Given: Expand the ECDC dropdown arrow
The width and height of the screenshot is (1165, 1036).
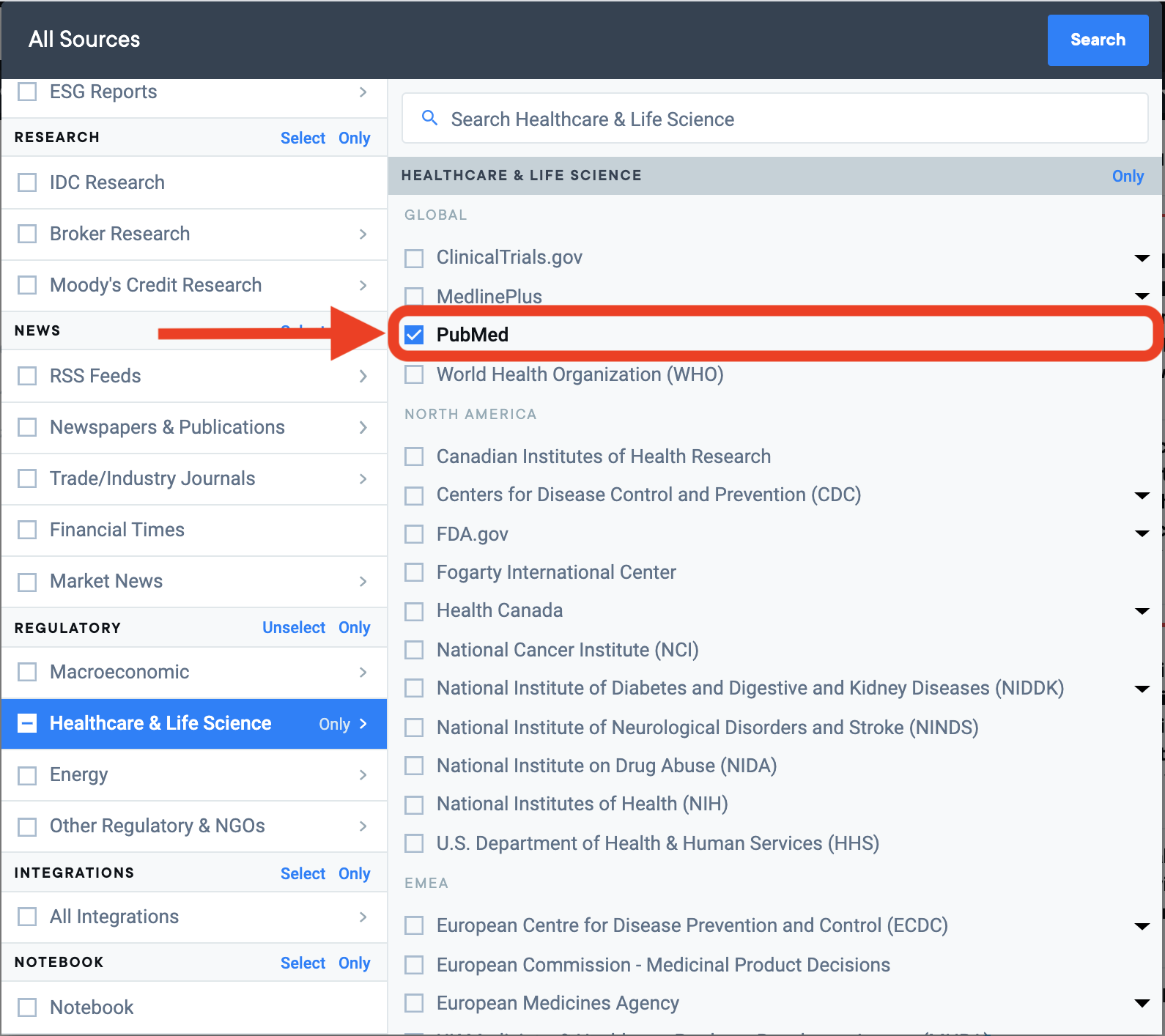Looking at the screenshot, I should point(1142,926).
